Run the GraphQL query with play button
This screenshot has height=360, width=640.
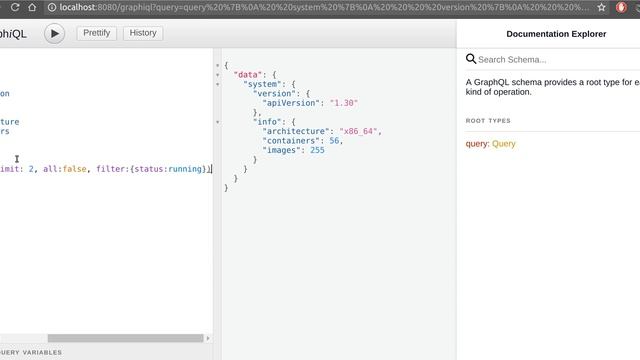(x=54, y=33)
